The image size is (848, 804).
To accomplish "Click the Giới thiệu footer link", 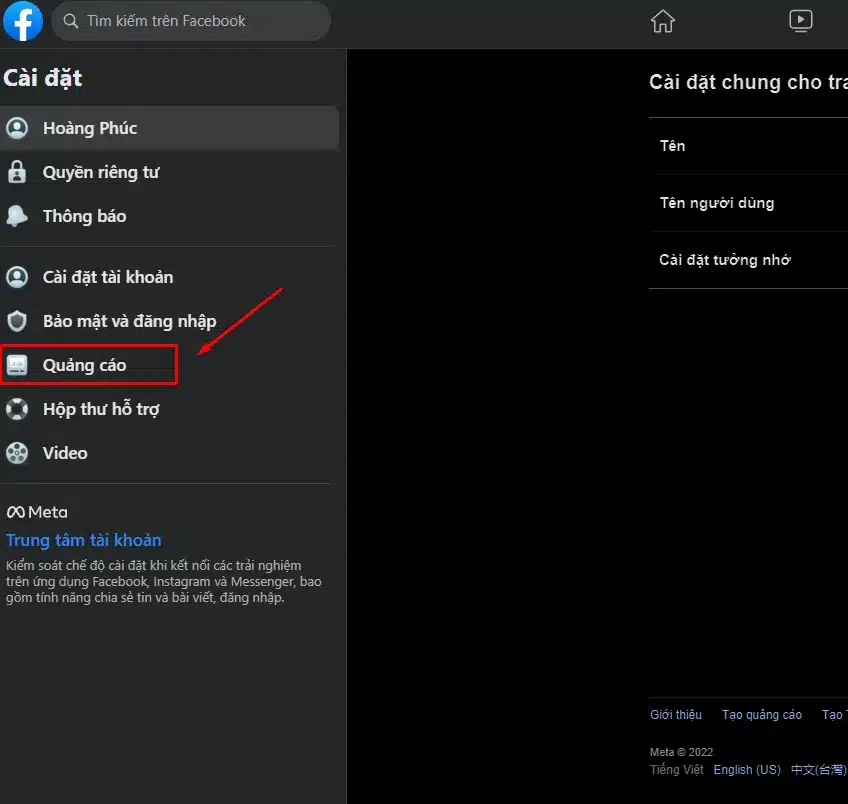I will (x=676, y=715).
